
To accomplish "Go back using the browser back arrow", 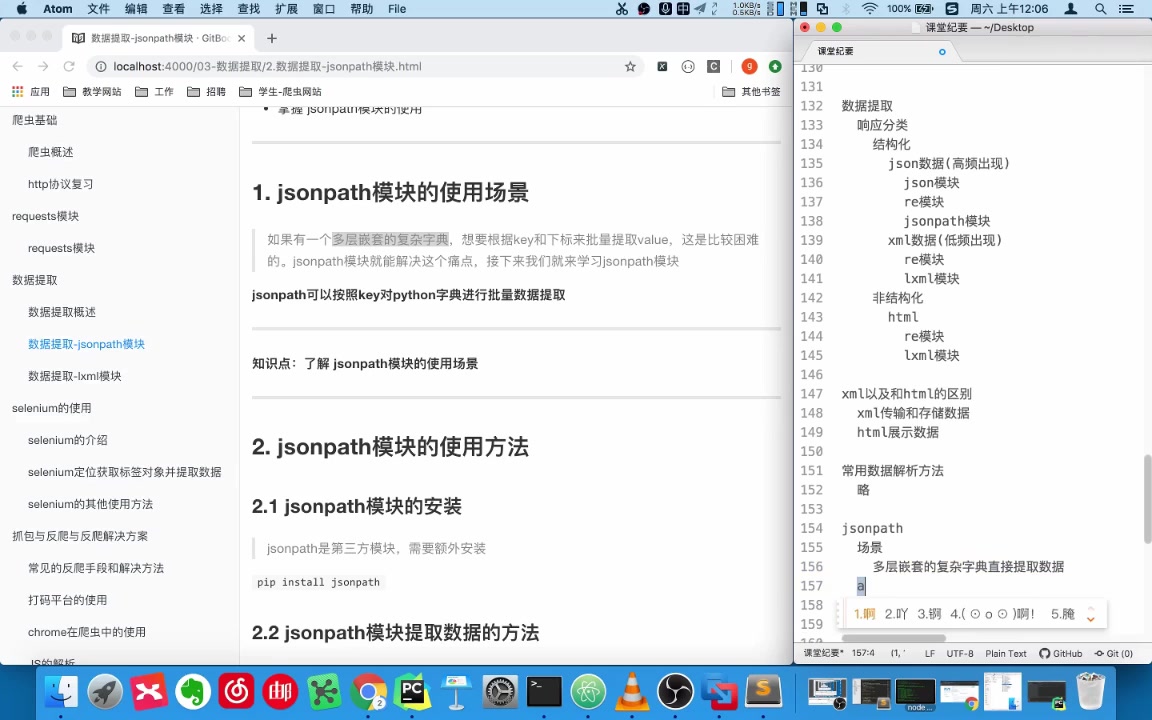I will tap(17, 66).
